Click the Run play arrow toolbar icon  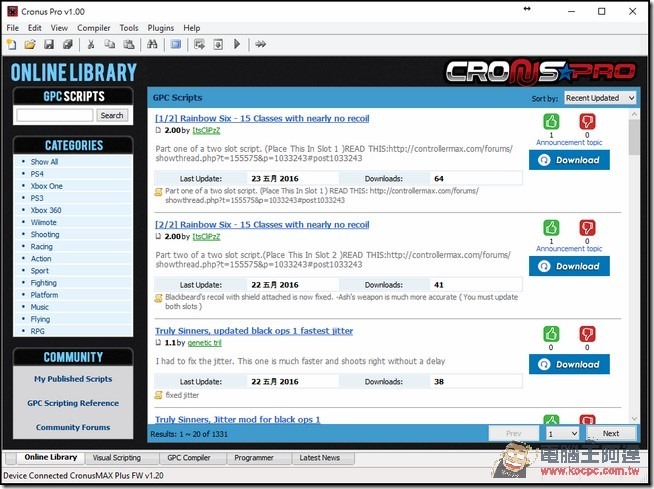[x=237, y=44]
